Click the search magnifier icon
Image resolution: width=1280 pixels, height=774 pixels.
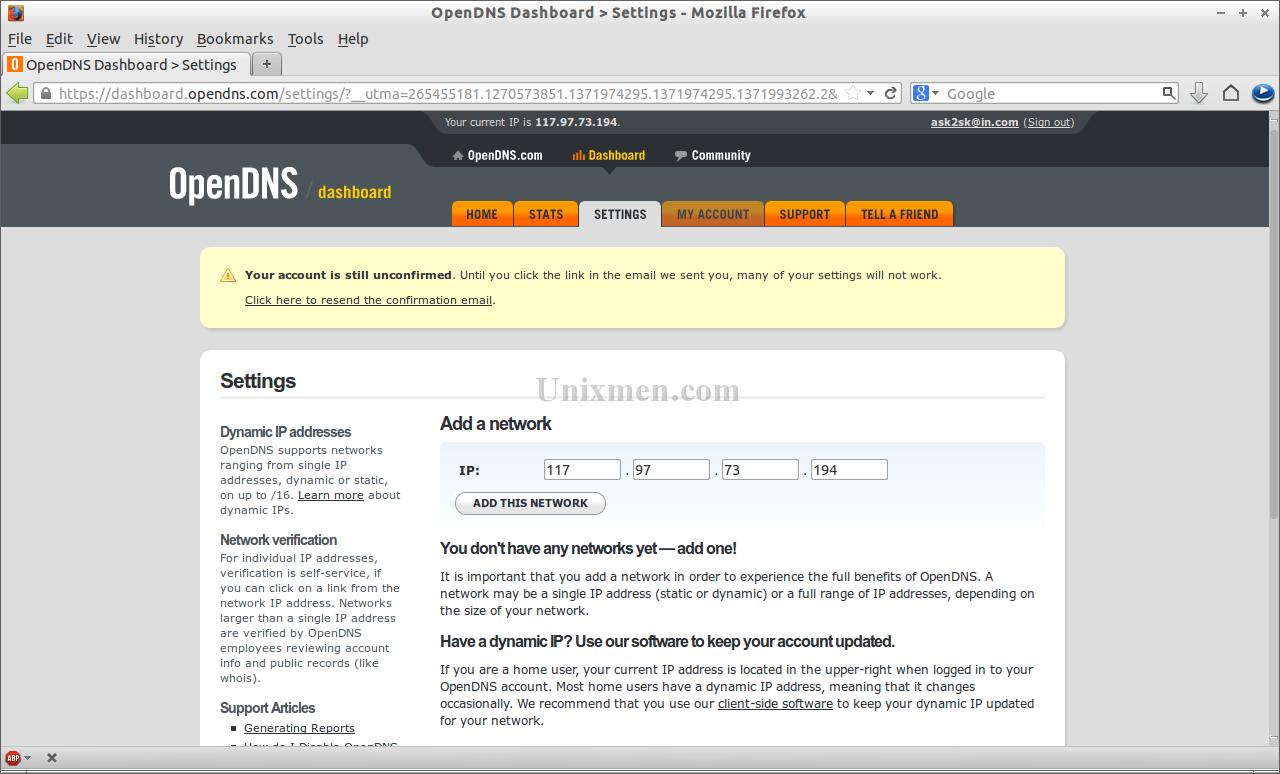coord(1169,93)
